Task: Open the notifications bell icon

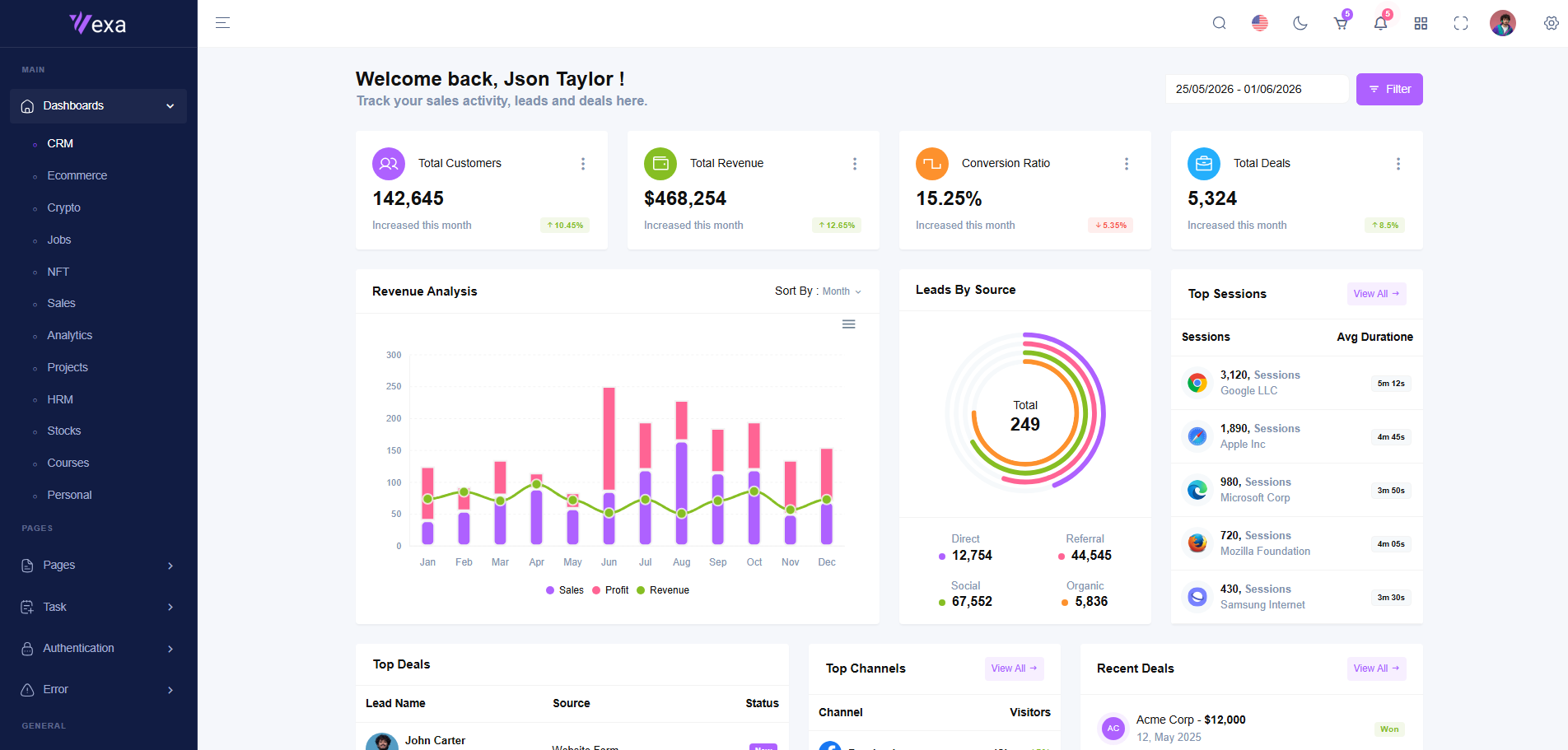Action: pyautogui.click(x=1381, y=23)
